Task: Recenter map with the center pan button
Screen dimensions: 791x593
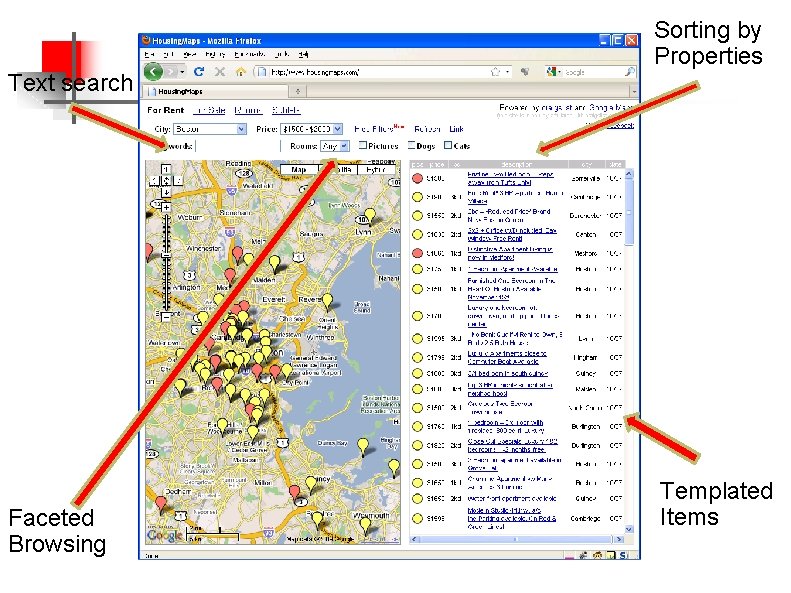Action: pyautogui.click(x=166, y=181)
